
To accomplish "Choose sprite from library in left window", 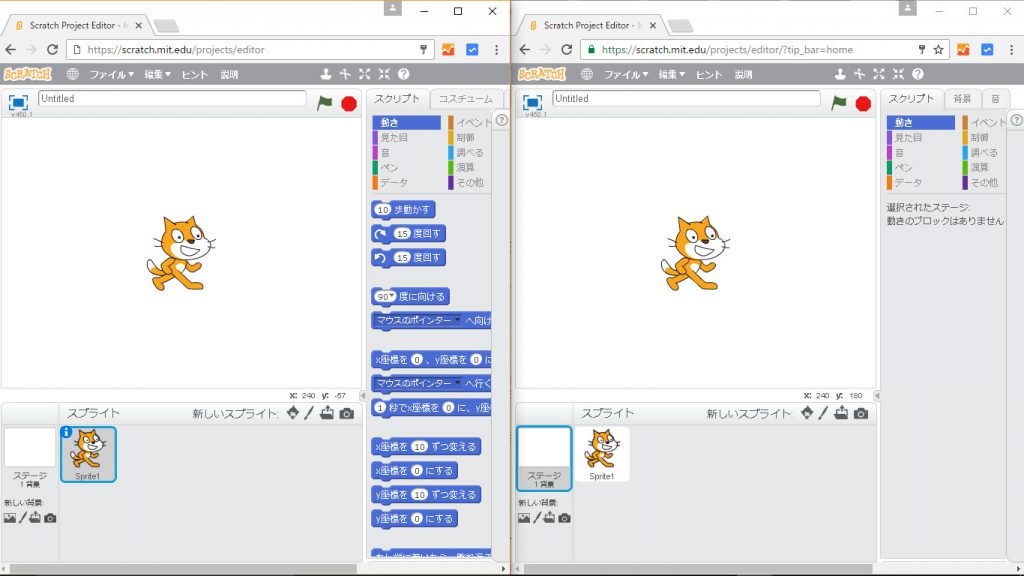I will pyautogui.click(x=293, y=413).
